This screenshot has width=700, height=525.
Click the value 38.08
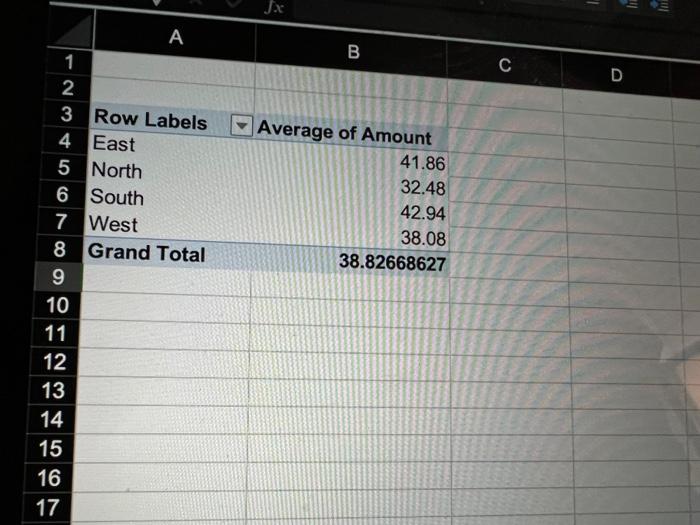(x=423, y=238)
